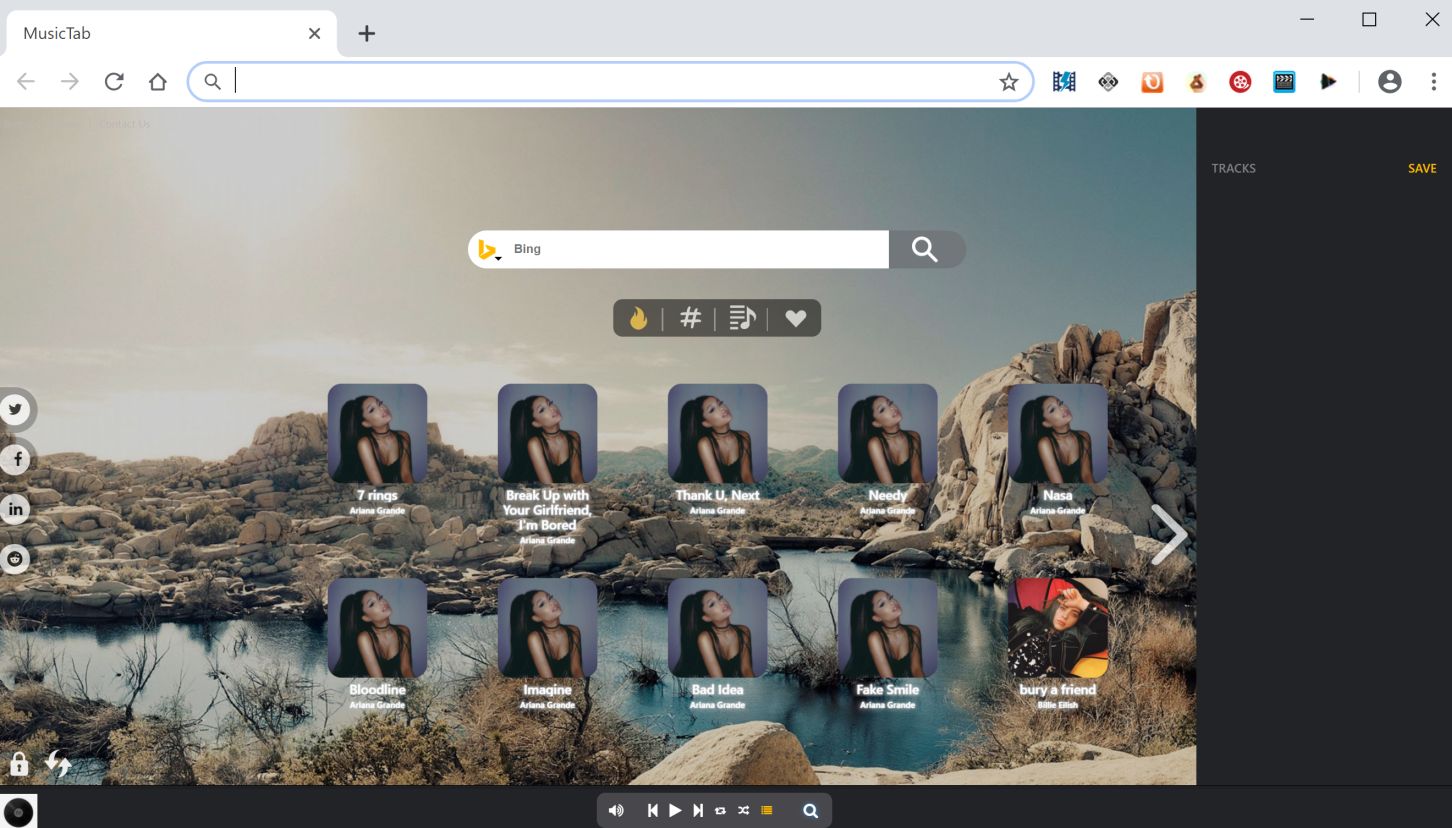1452x828 pixels.
Task: Open the player bar search magnifier
Action: (x=811, y=811)
